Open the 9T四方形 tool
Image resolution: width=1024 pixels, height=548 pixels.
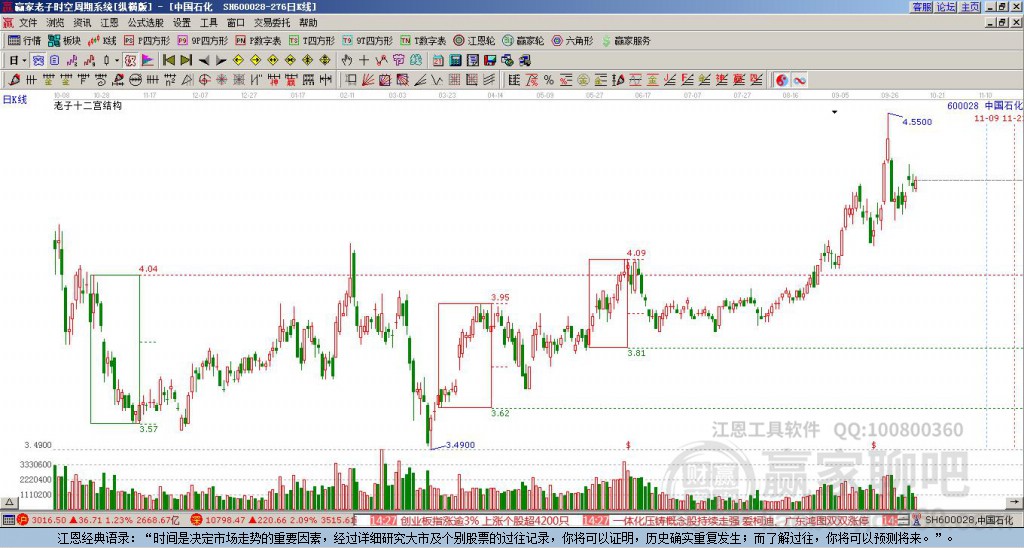(367, 40)
